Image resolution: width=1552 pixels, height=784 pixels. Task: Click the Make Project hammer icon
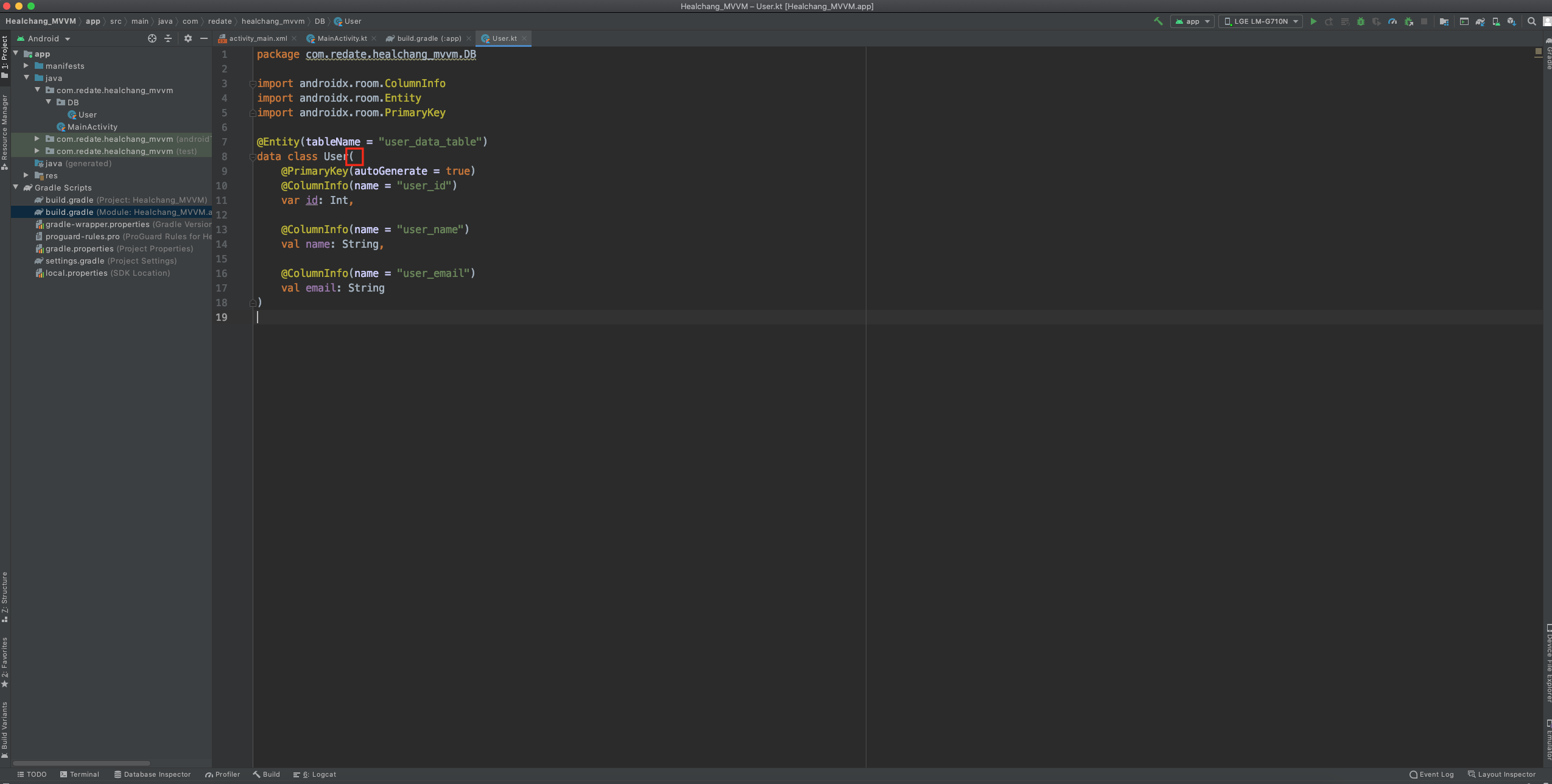coord(1158,21)
